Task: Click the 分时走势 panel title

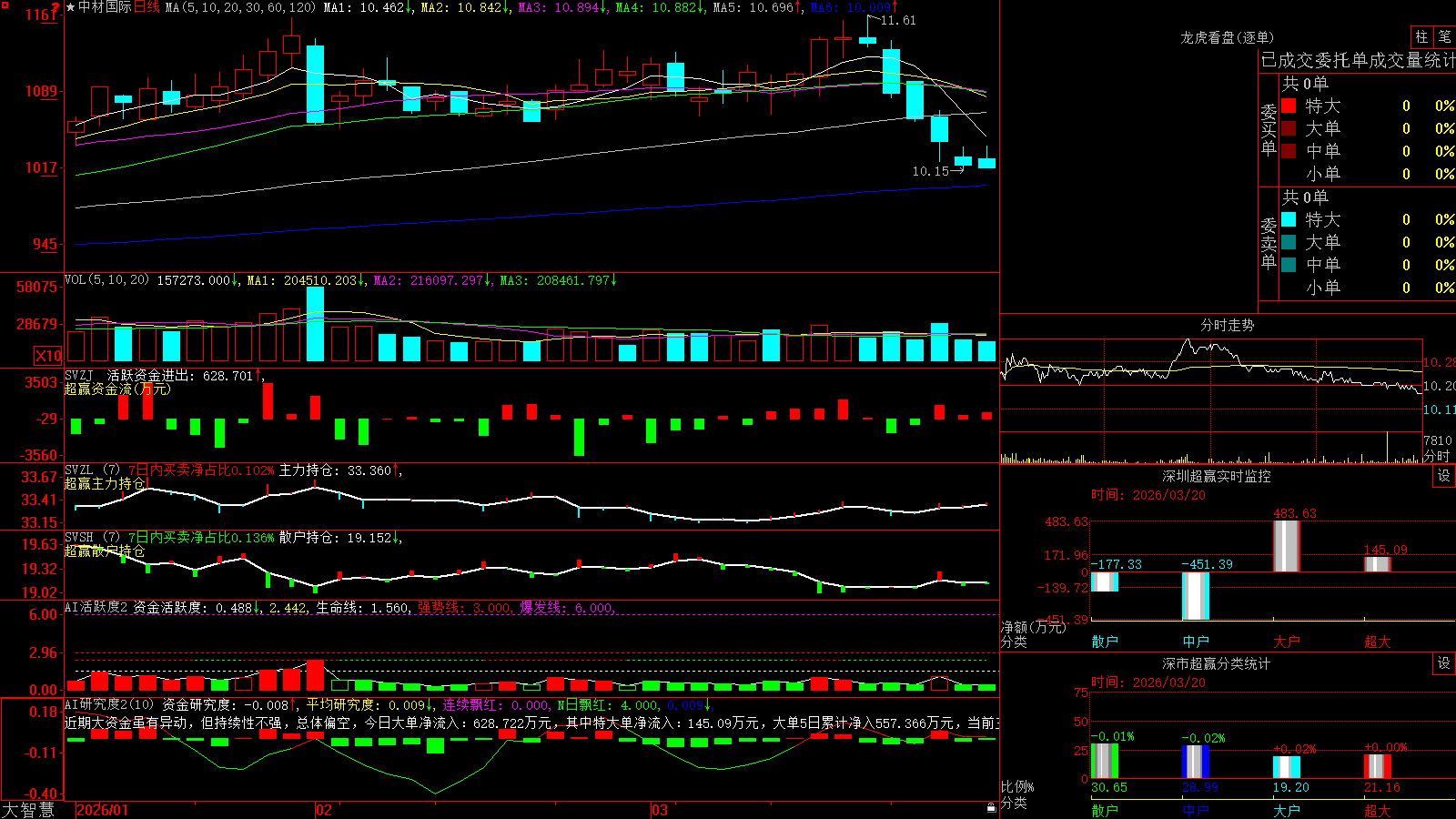Action: click(1227, 325)
